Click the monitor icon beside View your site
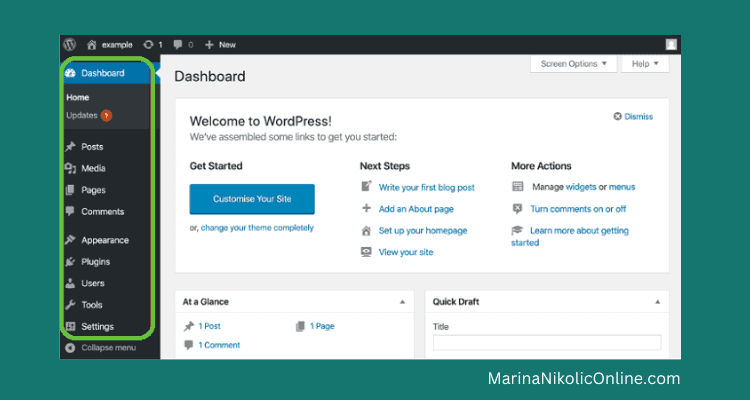This screenshot has height=400, width=750. pos(366,252)
